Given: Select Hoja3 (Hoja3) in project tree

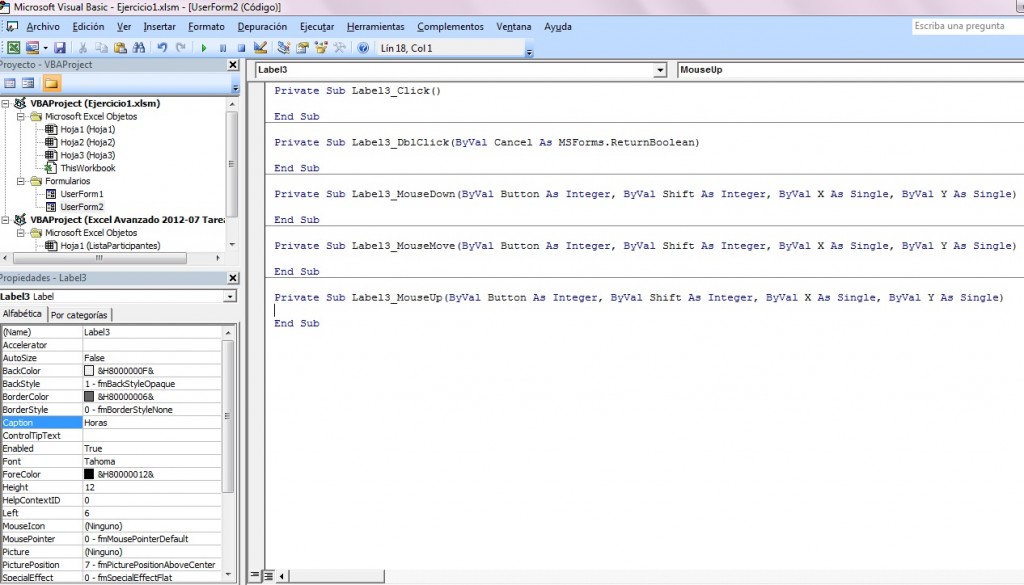Looking at the screenshot, I should [x=88, y=155].
